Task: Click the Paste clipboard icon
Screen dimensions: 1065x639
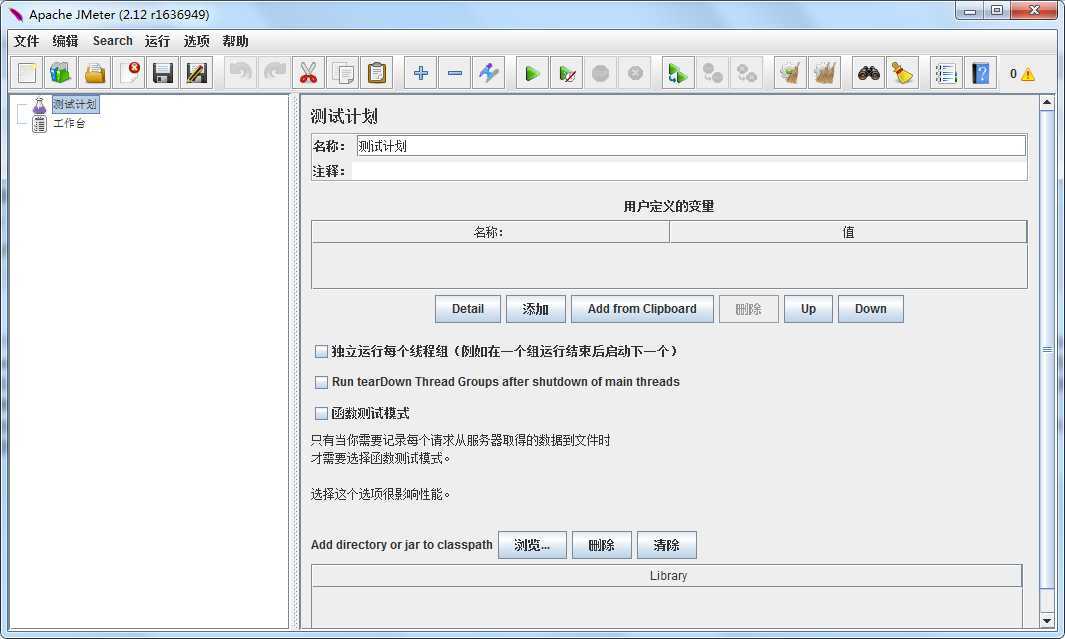Action: tap(376, 73)
